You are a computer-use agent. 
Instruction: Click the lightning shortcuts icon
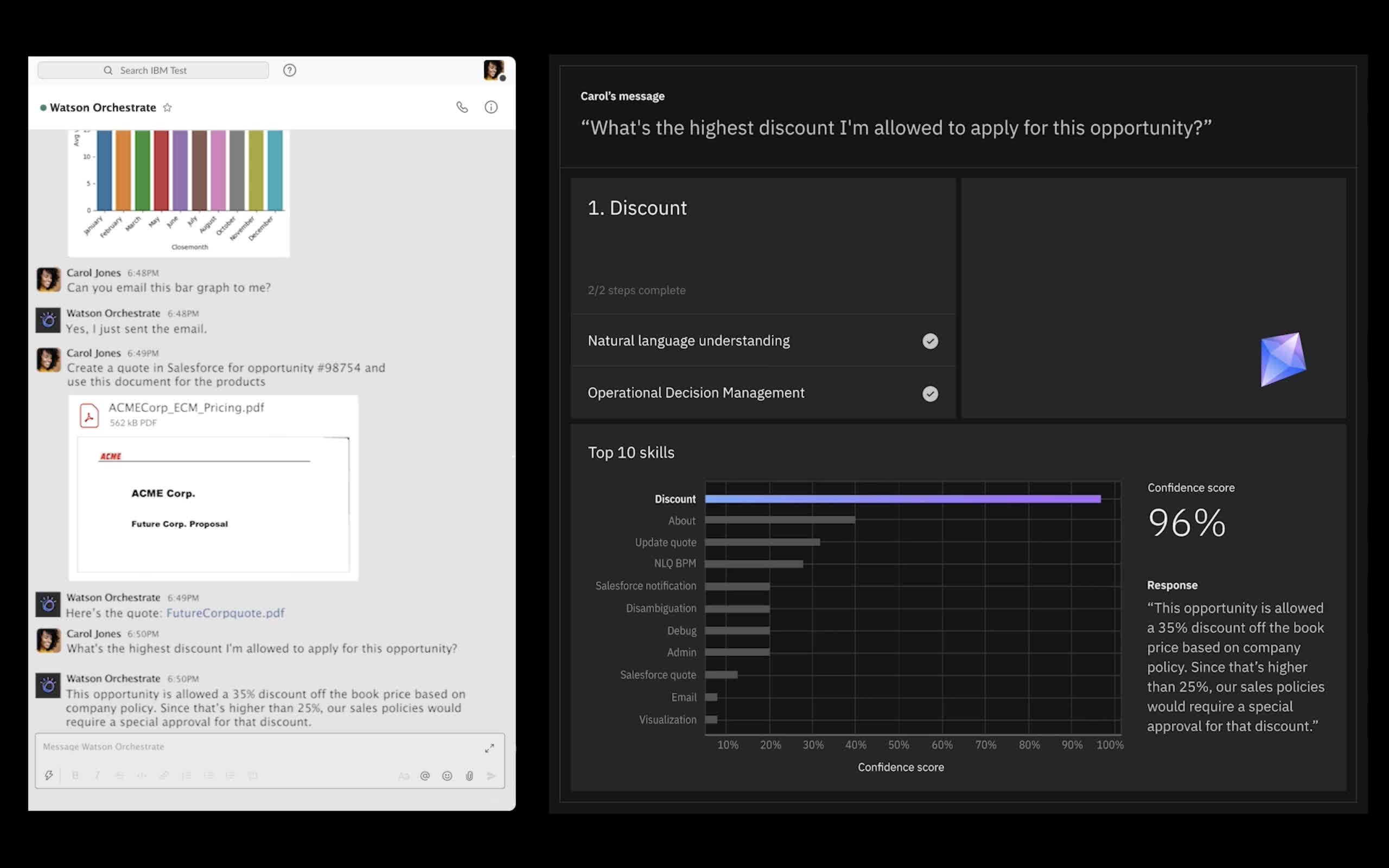(49, 776)
